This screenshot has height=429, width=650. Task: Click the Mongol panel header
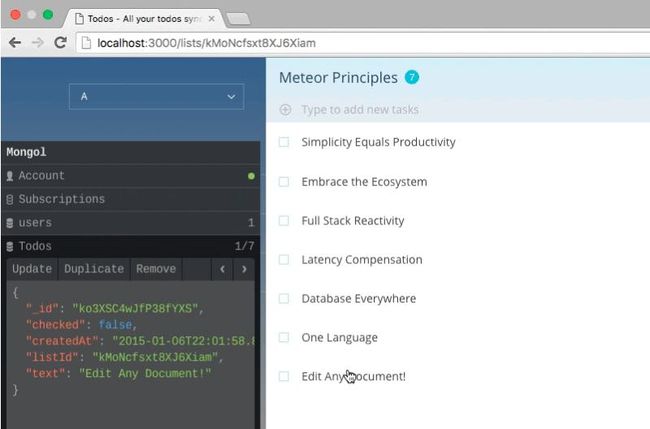[x=131, y=152]
